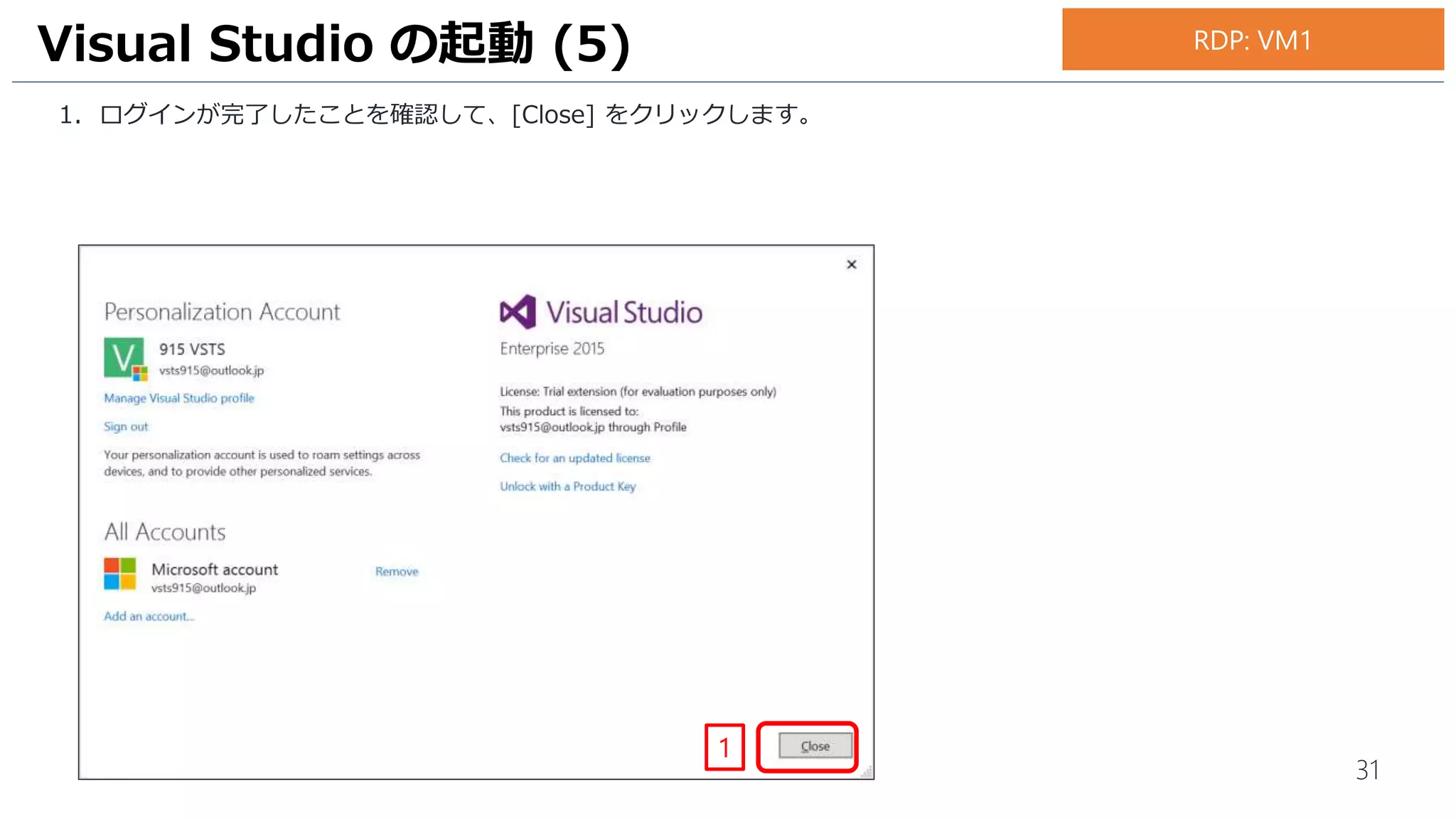Click 'vsts915@outlook.jp through Profile' license text
This screenshot has width=1456, height=819.
[593, 427]
